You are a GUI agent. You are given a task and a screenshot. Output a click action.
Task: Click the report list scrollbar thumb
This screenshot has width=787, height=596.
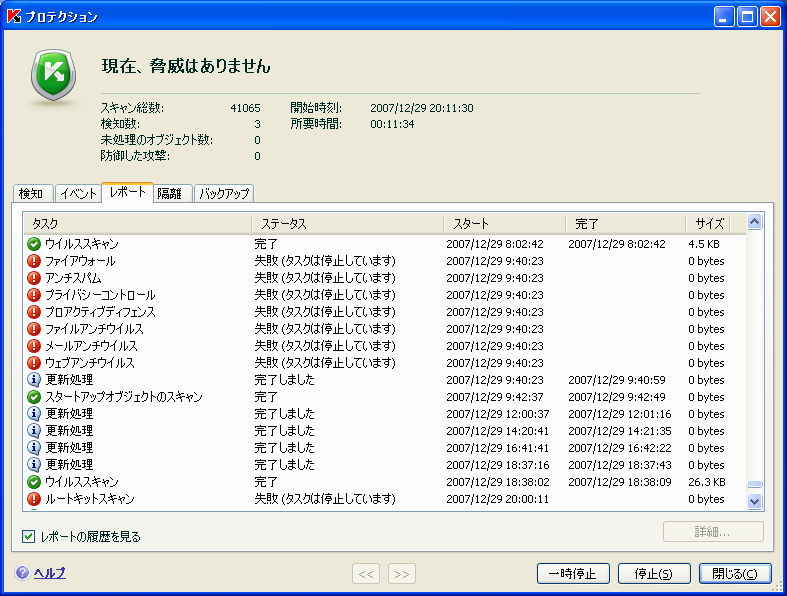tap(754, 485)
